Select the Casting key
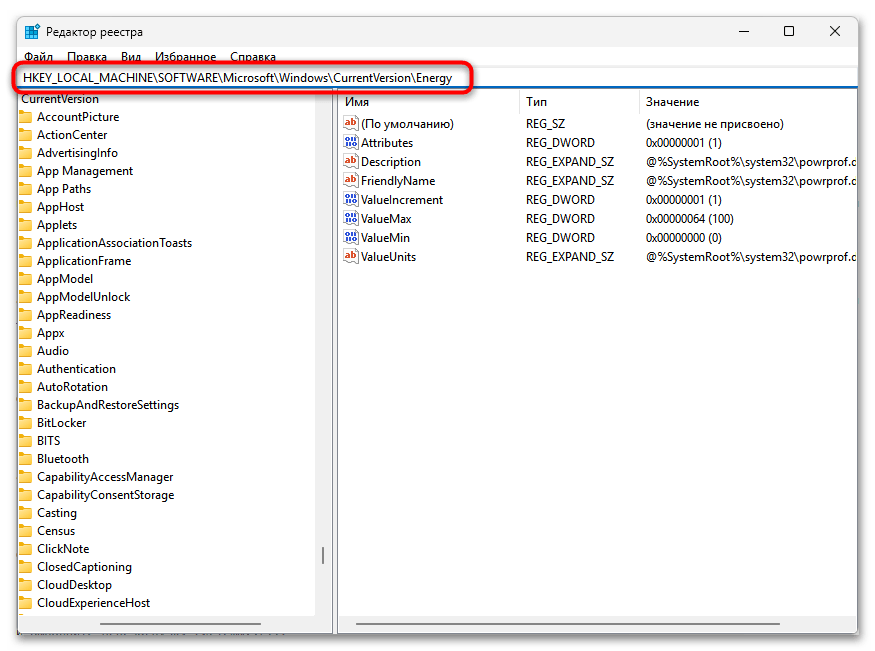This screenshot has height=651, width=875. click(57, 513)
